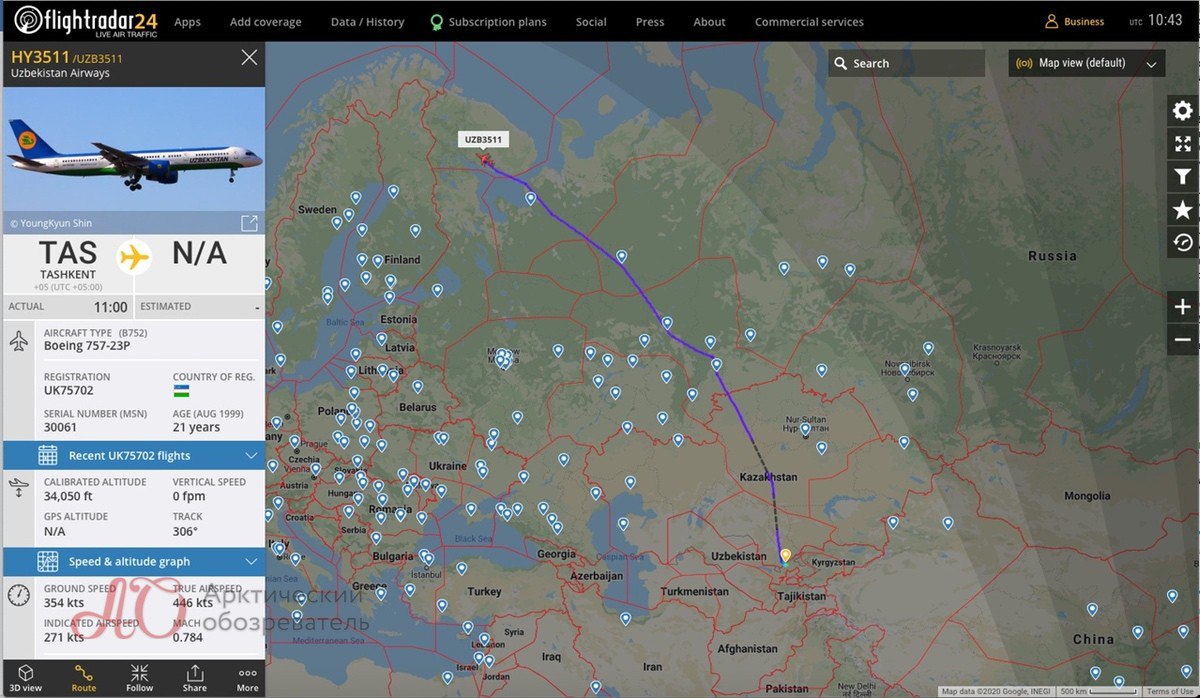
Task: Click the speed and altitude graph icon
Action: (x=47, y=561)
